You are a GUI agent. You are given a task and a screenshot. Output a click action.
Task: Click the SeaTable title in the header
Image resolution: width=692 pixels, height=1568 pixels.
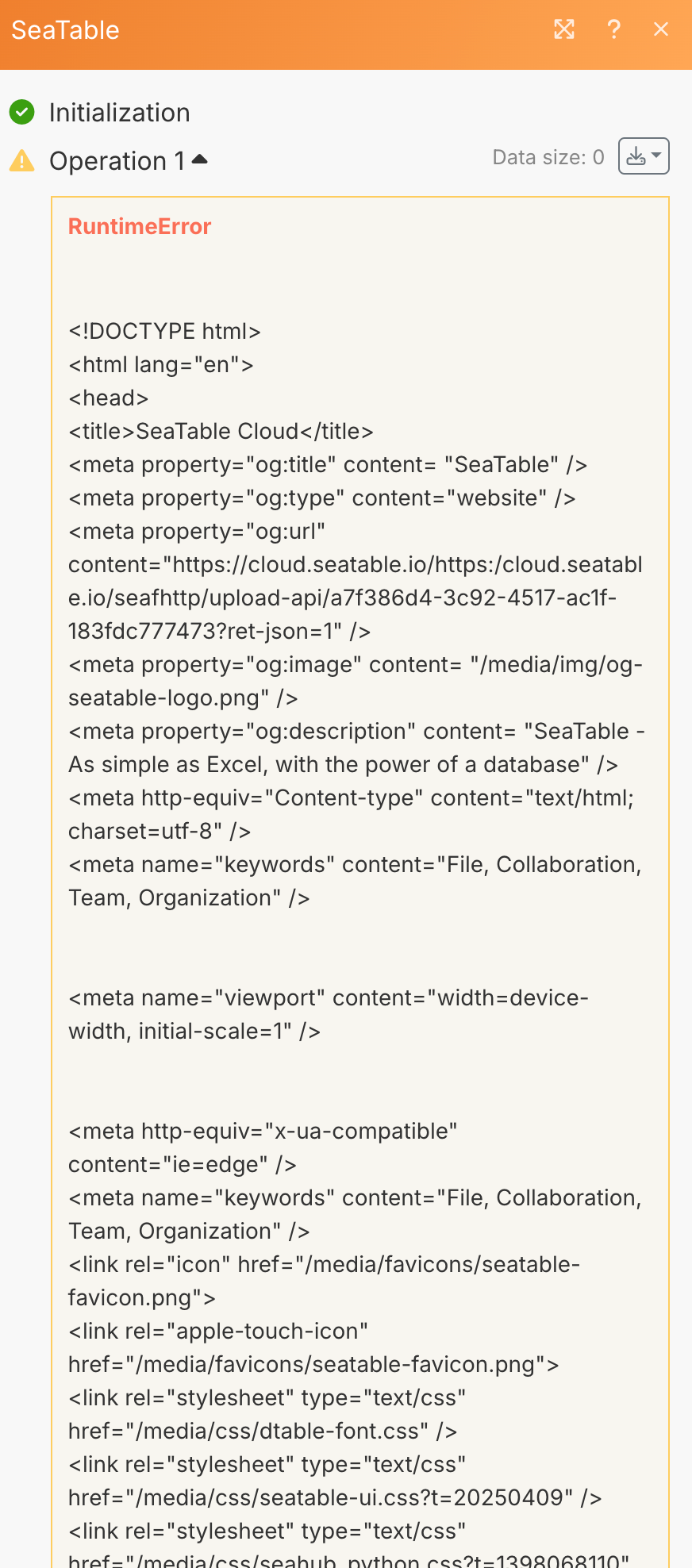pos(66,30)
